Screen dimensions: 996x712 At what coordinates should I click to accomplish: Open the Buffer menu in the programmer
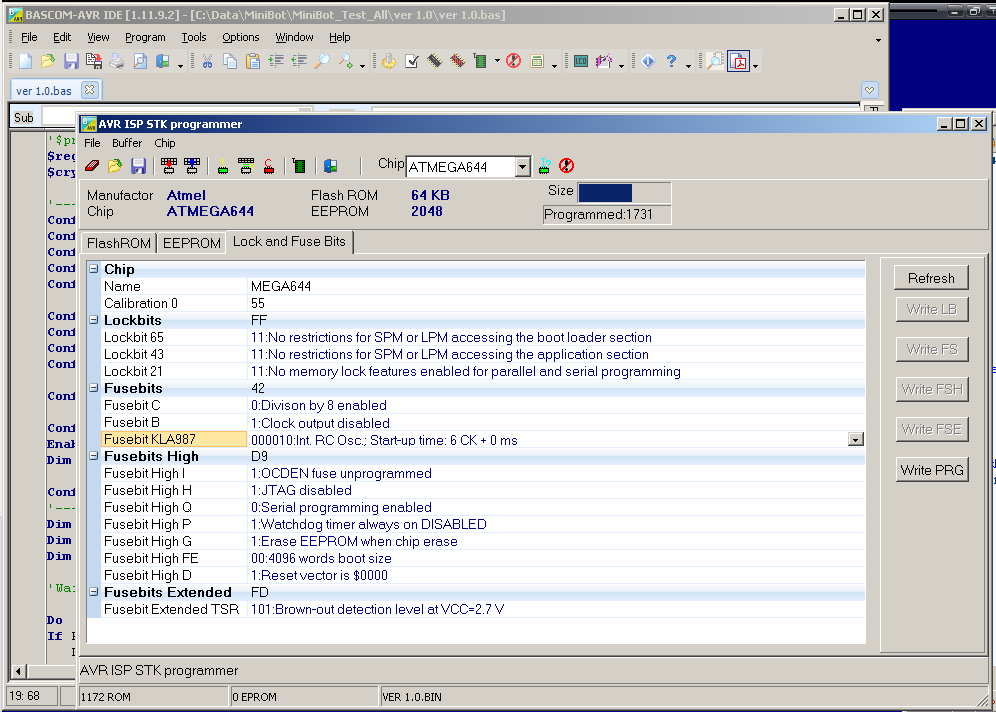pos(127,143)
